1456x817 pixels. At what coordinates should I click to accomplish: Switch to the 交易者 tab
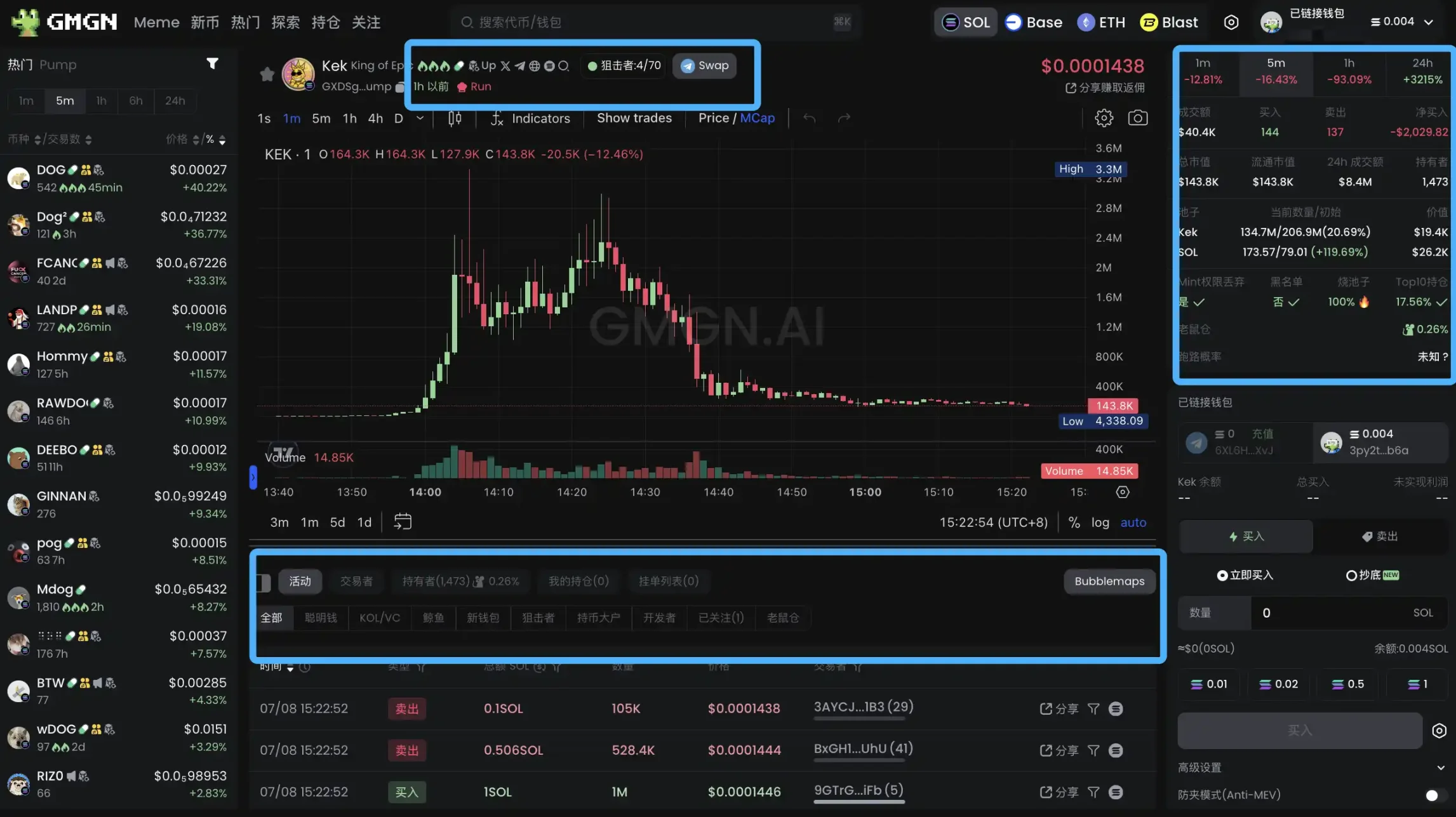click(356, 581)
